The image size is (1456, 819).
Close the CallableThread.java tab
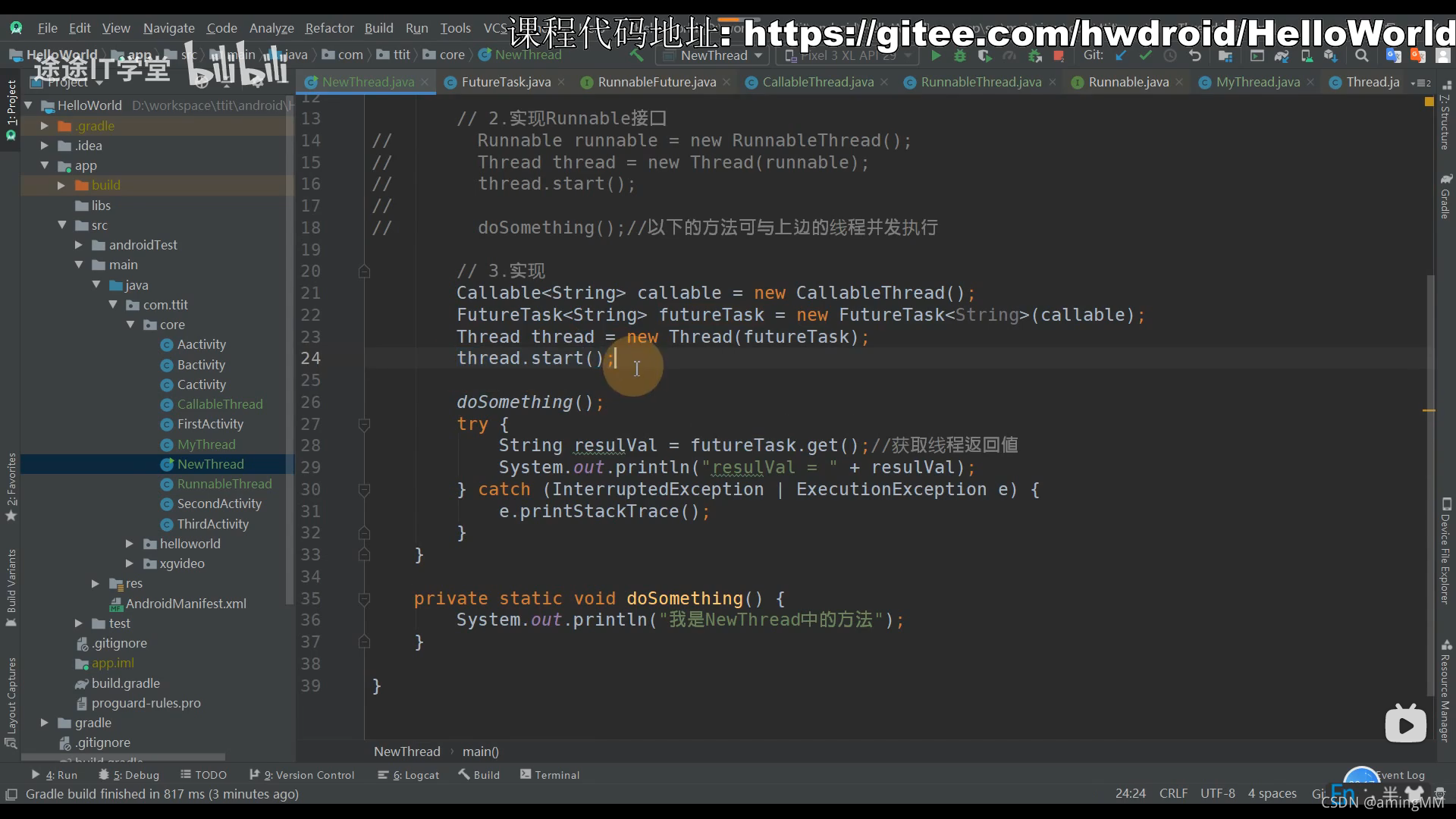click(x=884, y=82)
